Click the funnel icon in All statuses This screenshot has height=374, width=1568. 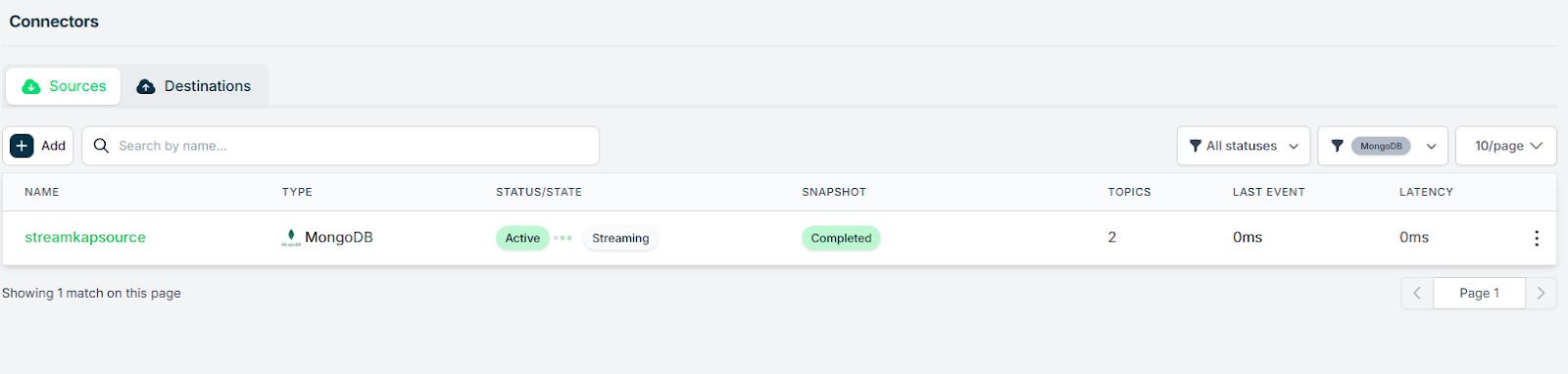click(1195, 146)
